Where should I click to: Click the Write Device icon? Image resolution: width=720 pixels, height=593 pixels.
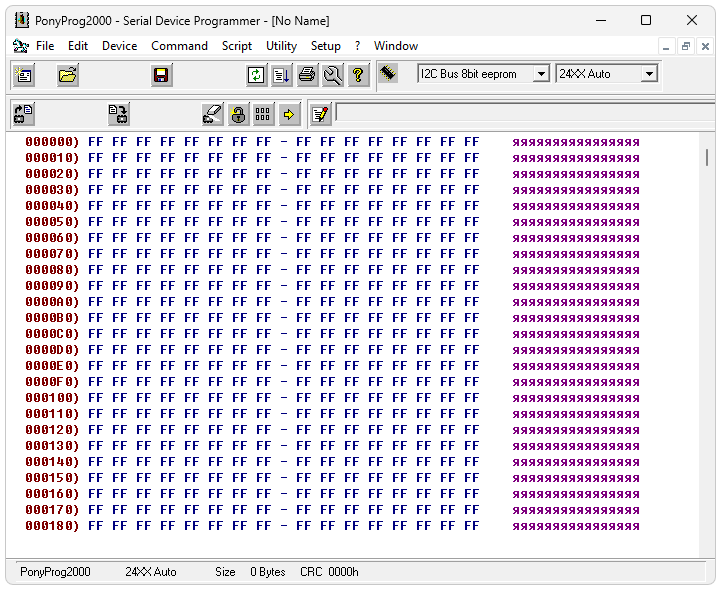coord(118,114)
